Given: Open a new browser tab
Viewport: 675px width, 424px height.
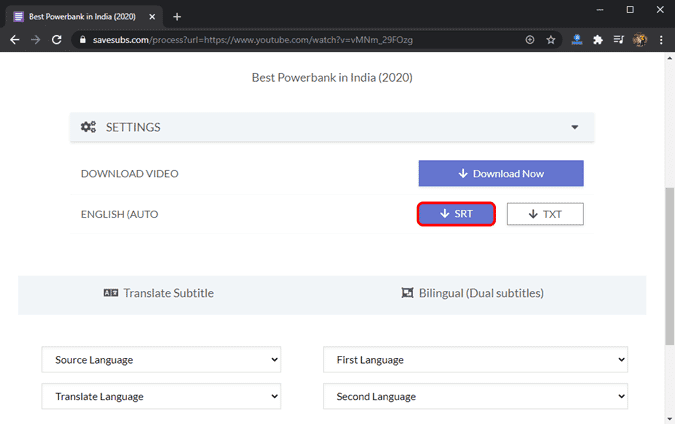Looking at the screenshot, I should [177, 16].
